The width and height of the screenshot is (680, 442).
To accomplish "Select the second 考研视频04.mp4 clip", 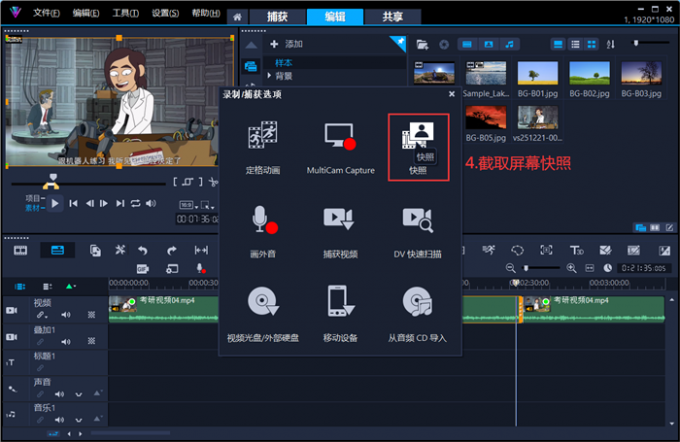I will pos(594,309).
